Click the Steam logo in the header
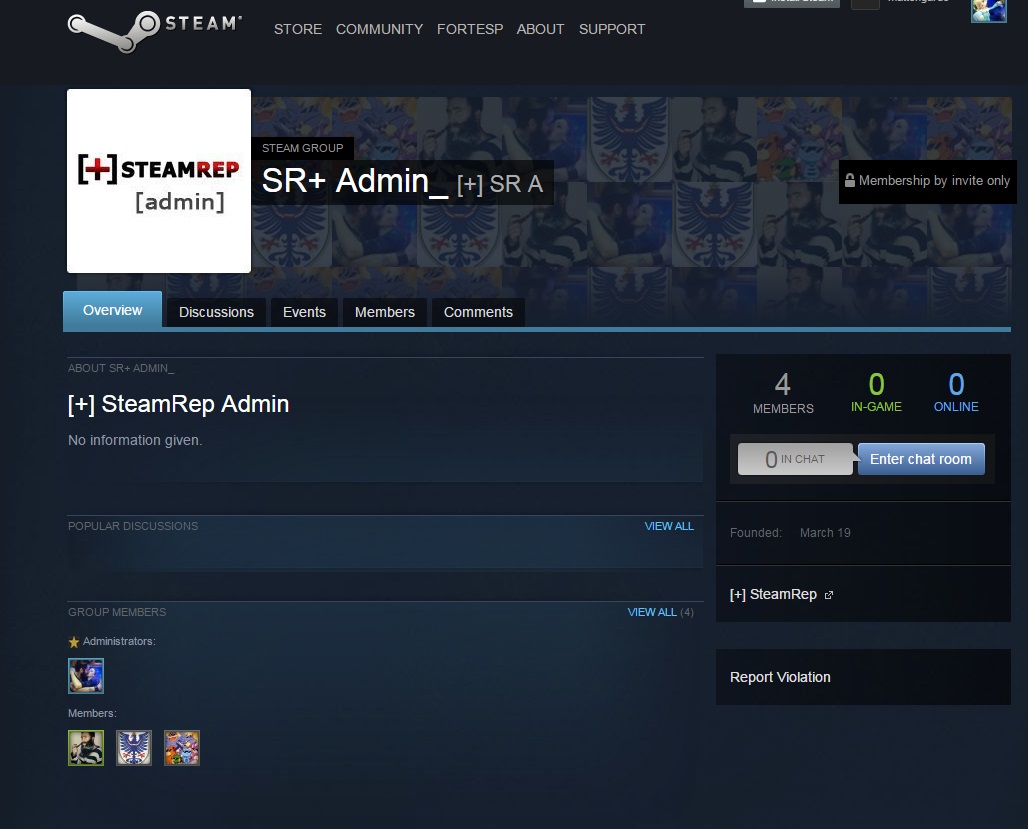 tap(154, 28)
